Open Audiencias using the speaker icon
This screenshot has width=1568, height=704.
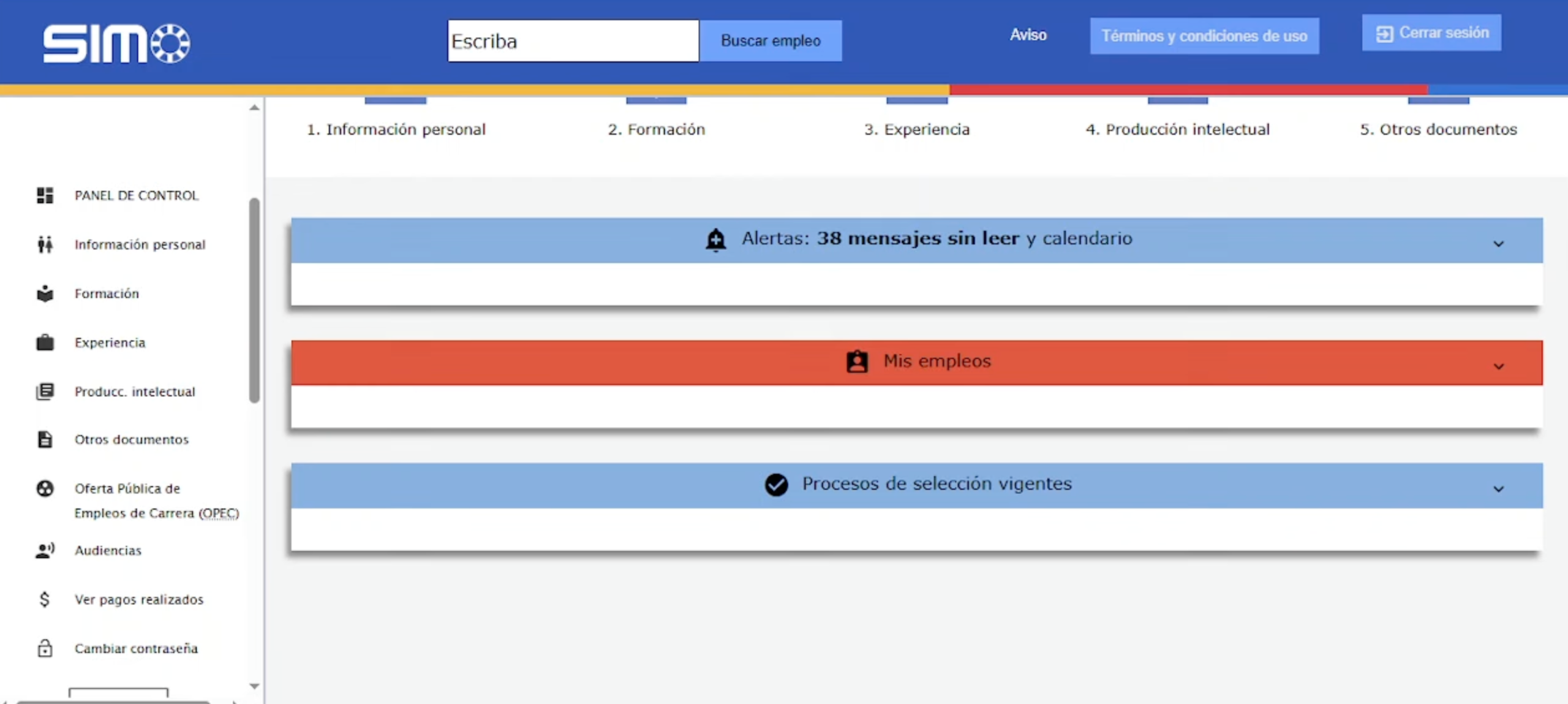(x=43, y=550)
